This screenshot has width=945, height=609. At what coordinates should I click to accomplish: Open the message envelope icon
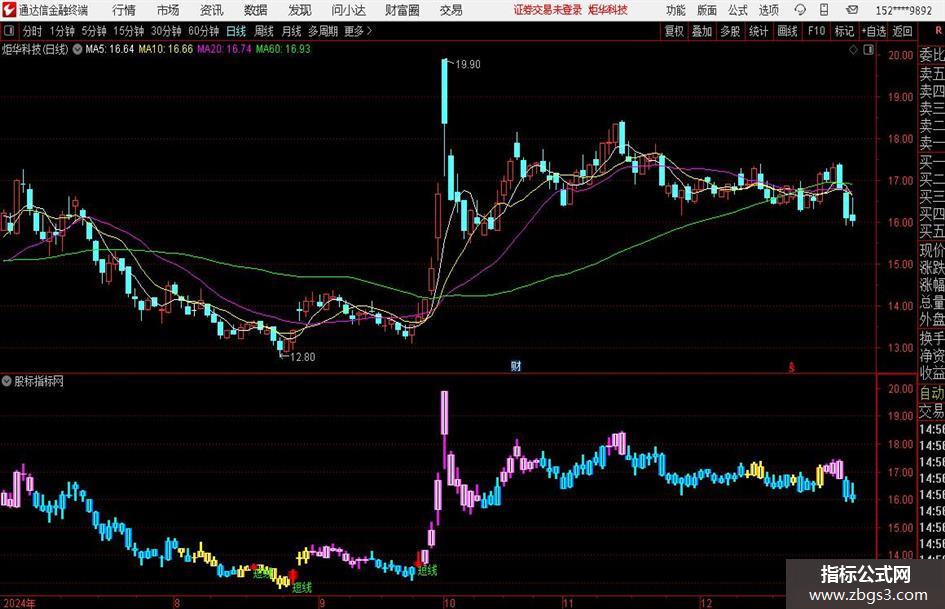coord(852,10)
